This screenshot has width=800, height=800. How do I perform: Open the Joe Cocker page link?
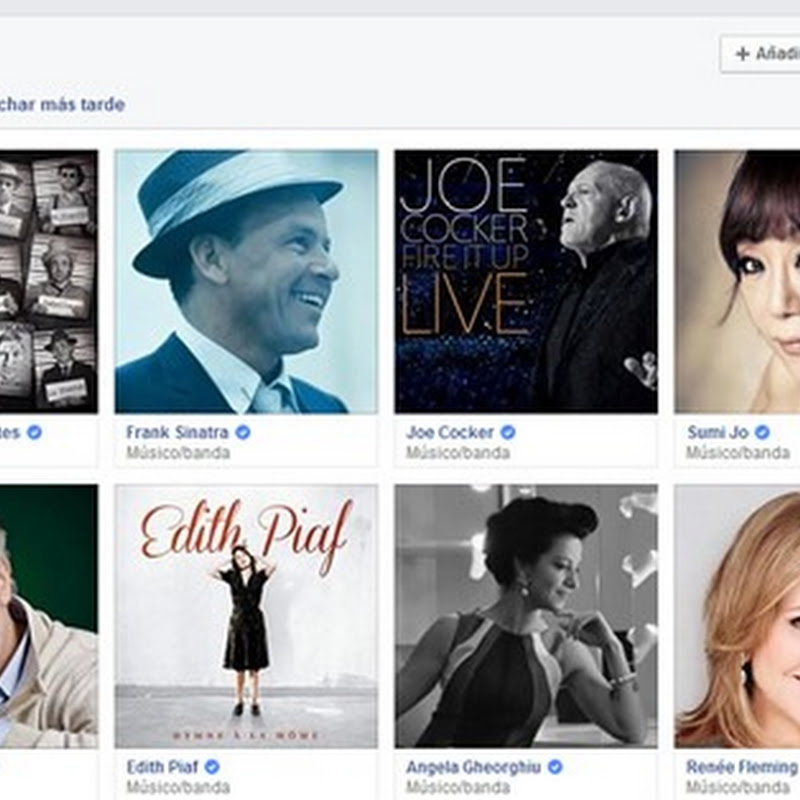click(x=449, y=433)
